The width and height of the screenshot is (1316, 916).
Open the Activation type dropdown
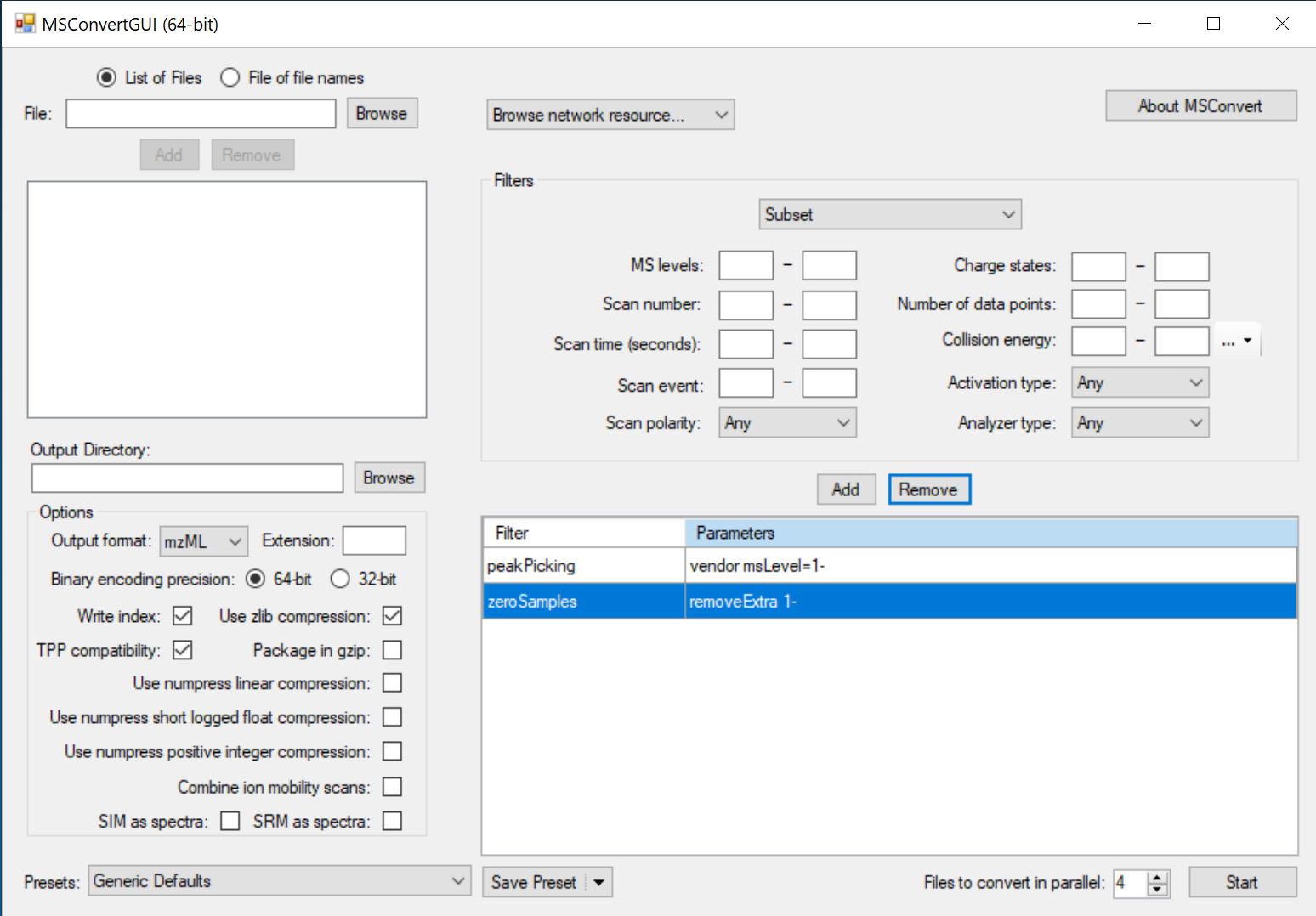coord(1141,382)
